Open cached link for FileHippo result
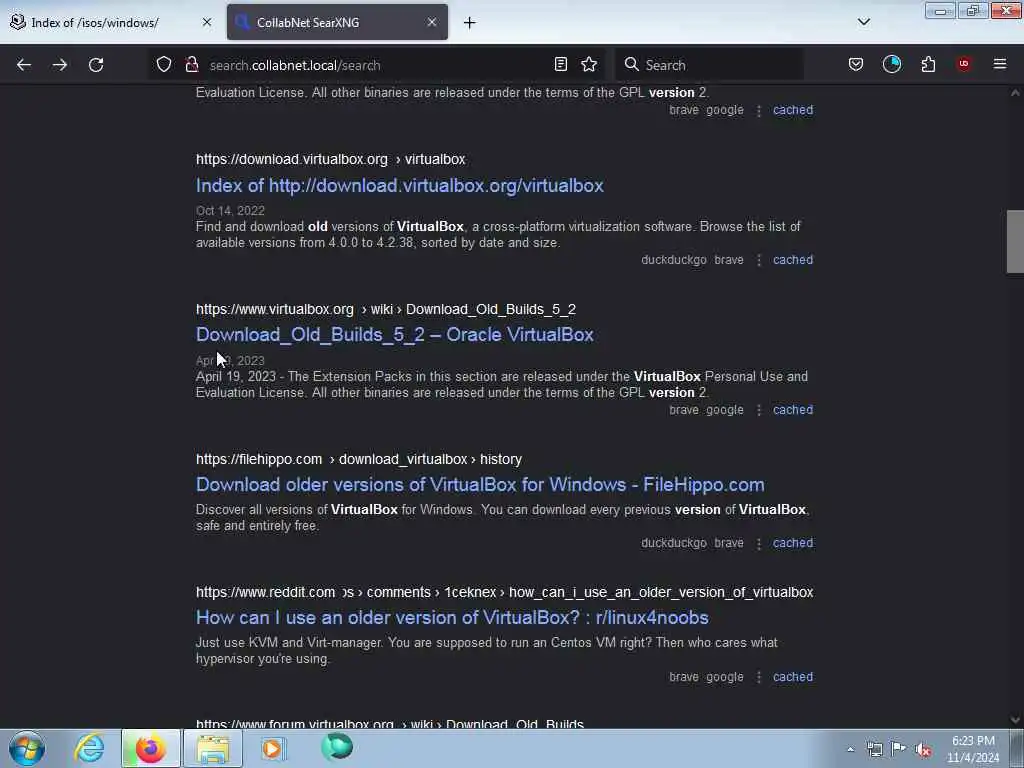The image size is (1024, 768). click(x=793, y=543)
